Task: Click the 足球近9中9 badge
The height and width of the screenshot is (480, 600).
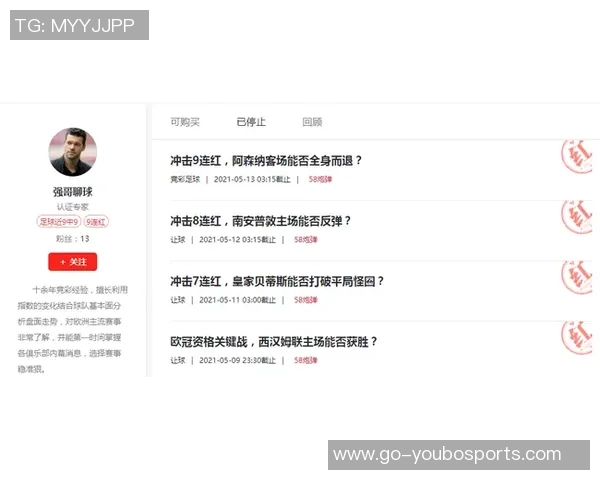Action: (x=59, y=222)
